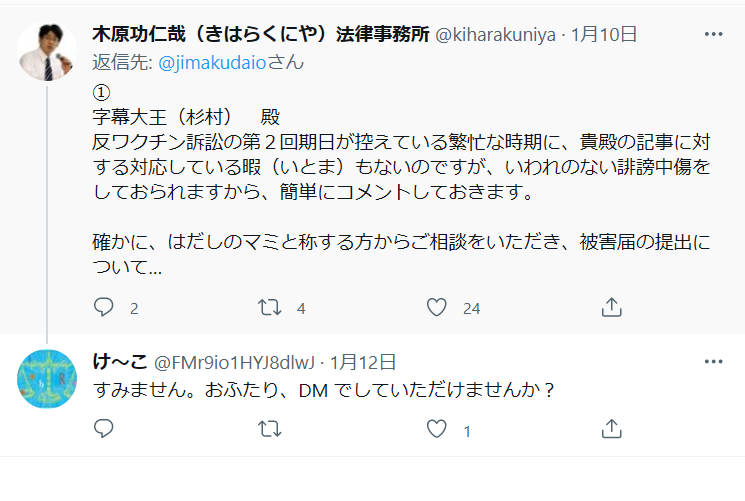The height and width of the screenshot is (501, 745).
Task: Like け〜こ's tweet with 1 like
Action: [436, 430]
